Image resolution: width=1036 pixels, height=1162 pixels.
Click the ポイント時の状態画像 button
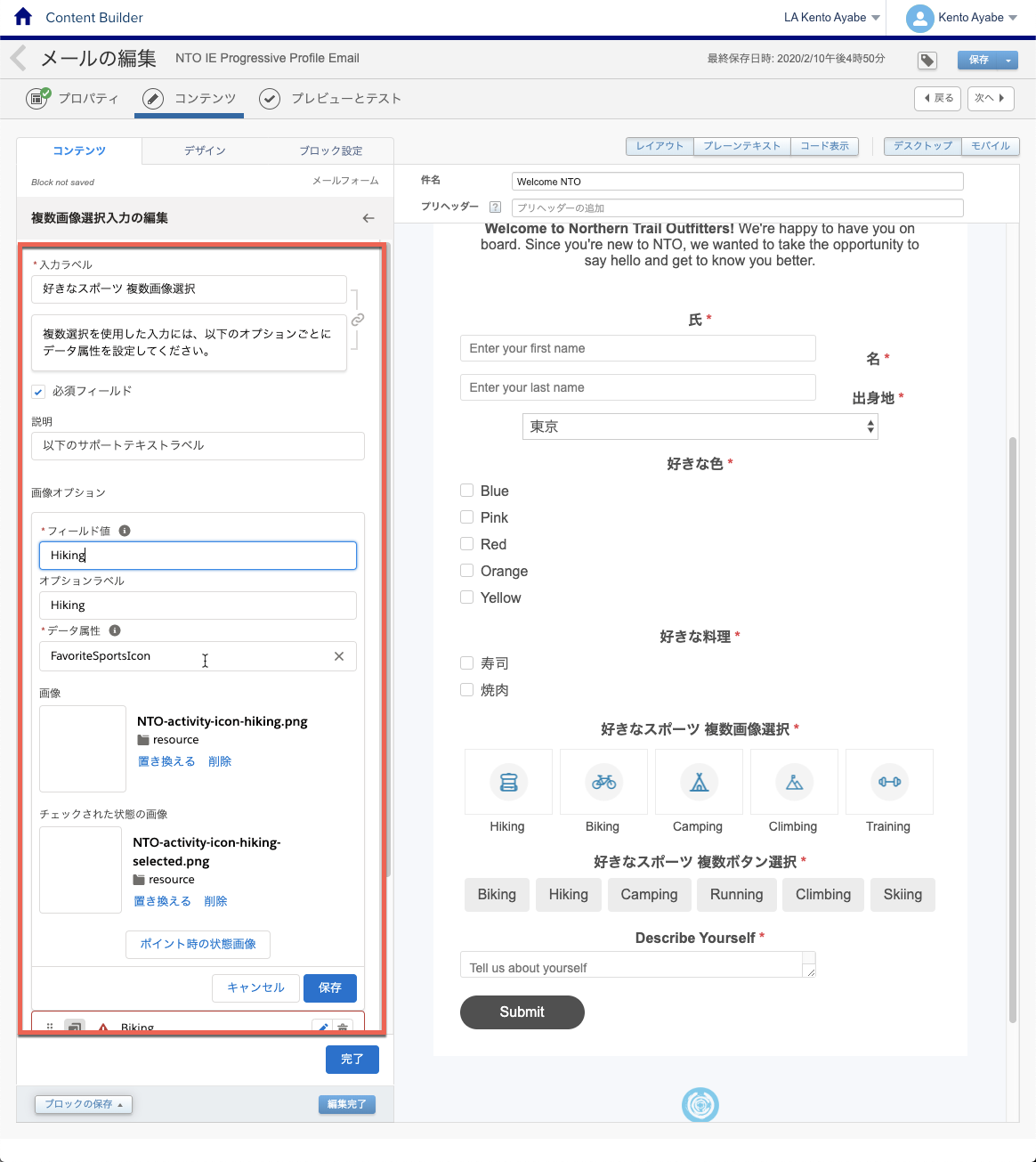198,944
